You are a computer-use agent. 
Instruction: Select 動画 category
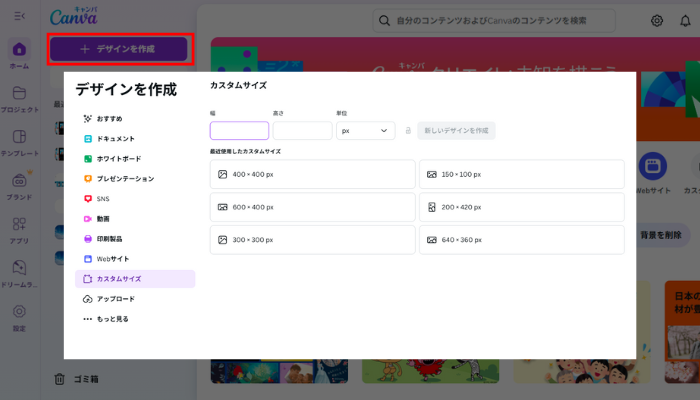(x=135, y=219)
